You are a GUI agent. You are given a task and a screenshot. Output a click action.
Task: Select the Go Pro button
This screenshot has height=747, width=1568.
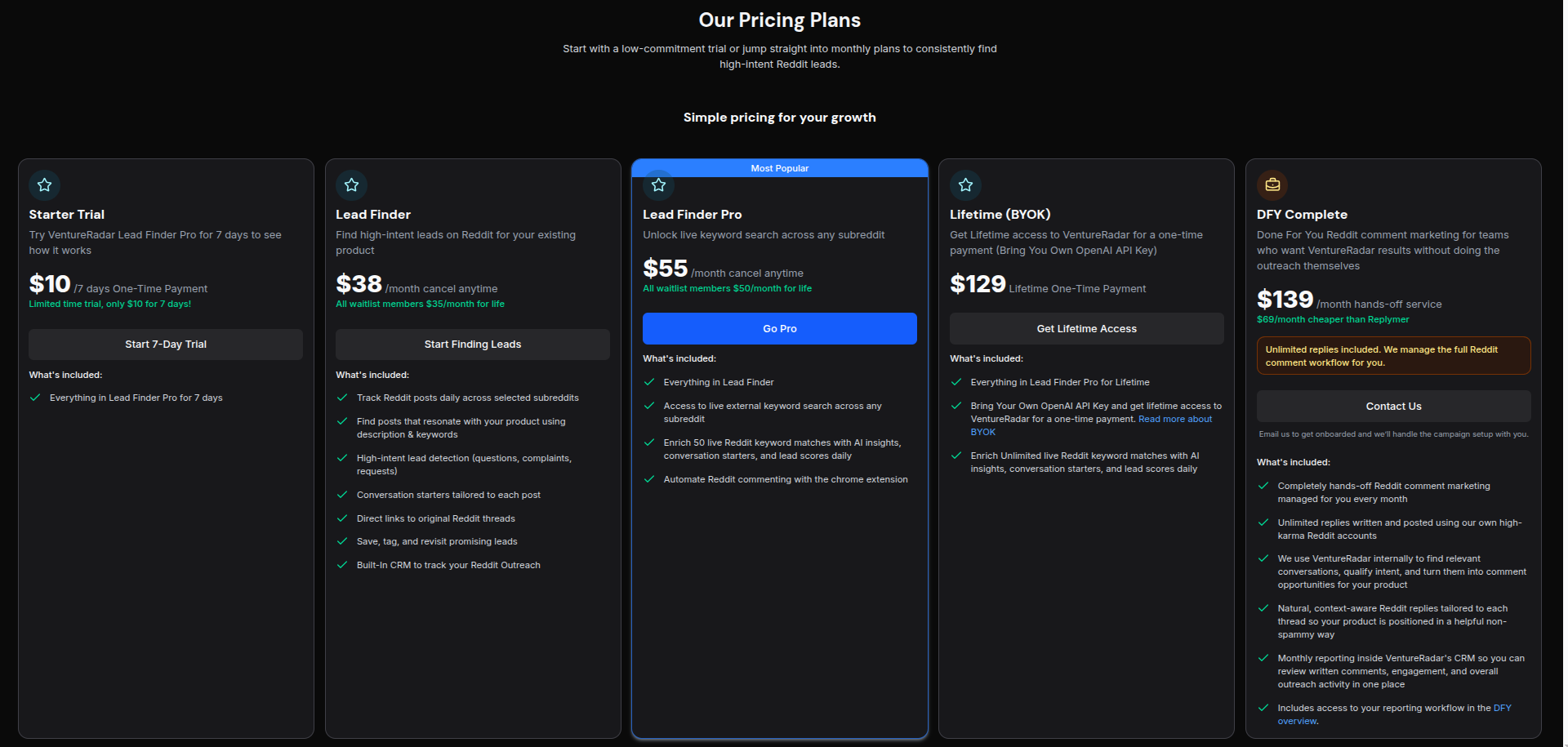(780, 329)
